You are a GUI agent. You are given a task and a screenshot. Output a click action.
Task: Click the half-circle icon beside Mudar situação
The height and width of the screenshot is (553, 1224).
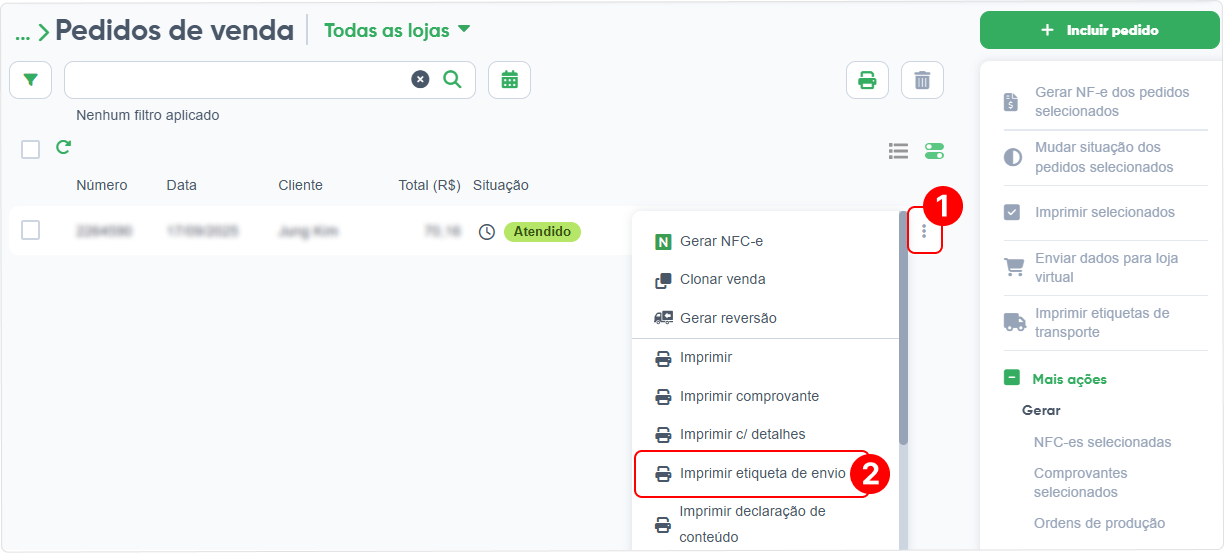click(1013, 158)
